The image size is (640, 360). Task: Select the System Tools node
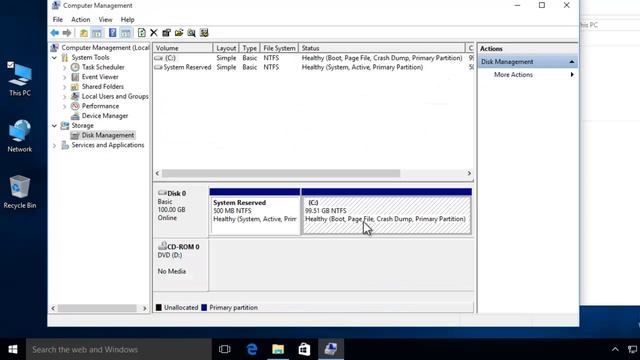[x=90, y=58]
